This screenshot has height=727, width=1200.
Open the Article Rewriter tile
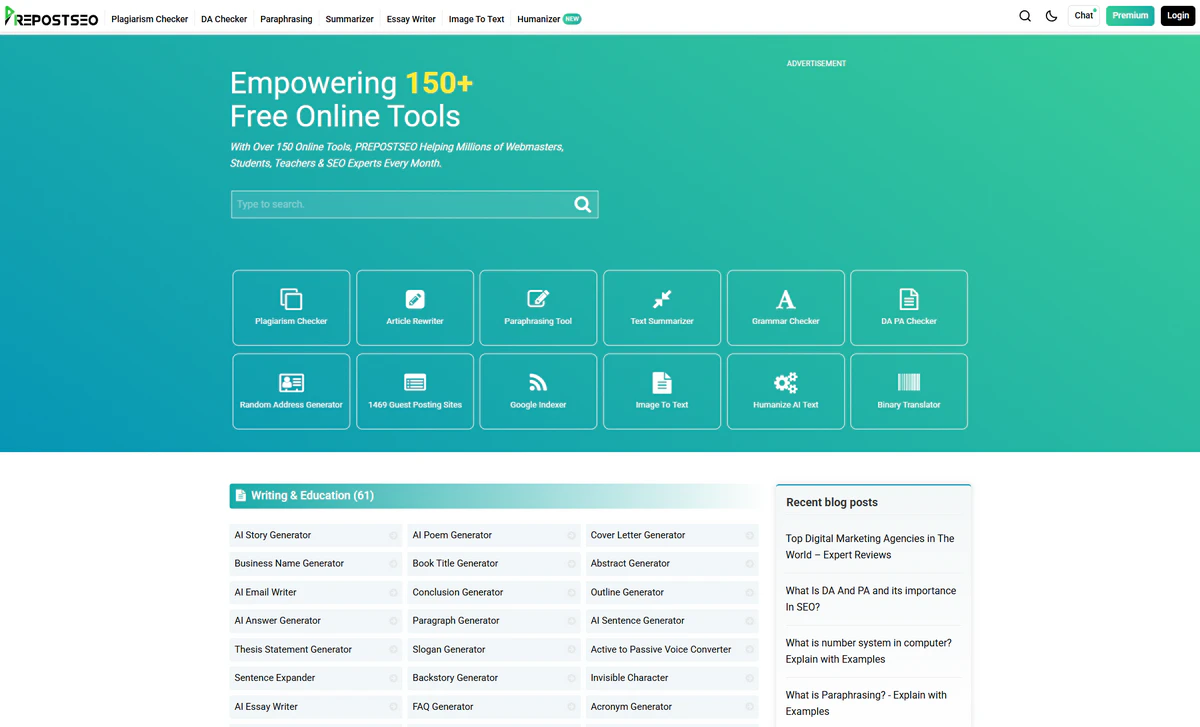pos(415,308)
